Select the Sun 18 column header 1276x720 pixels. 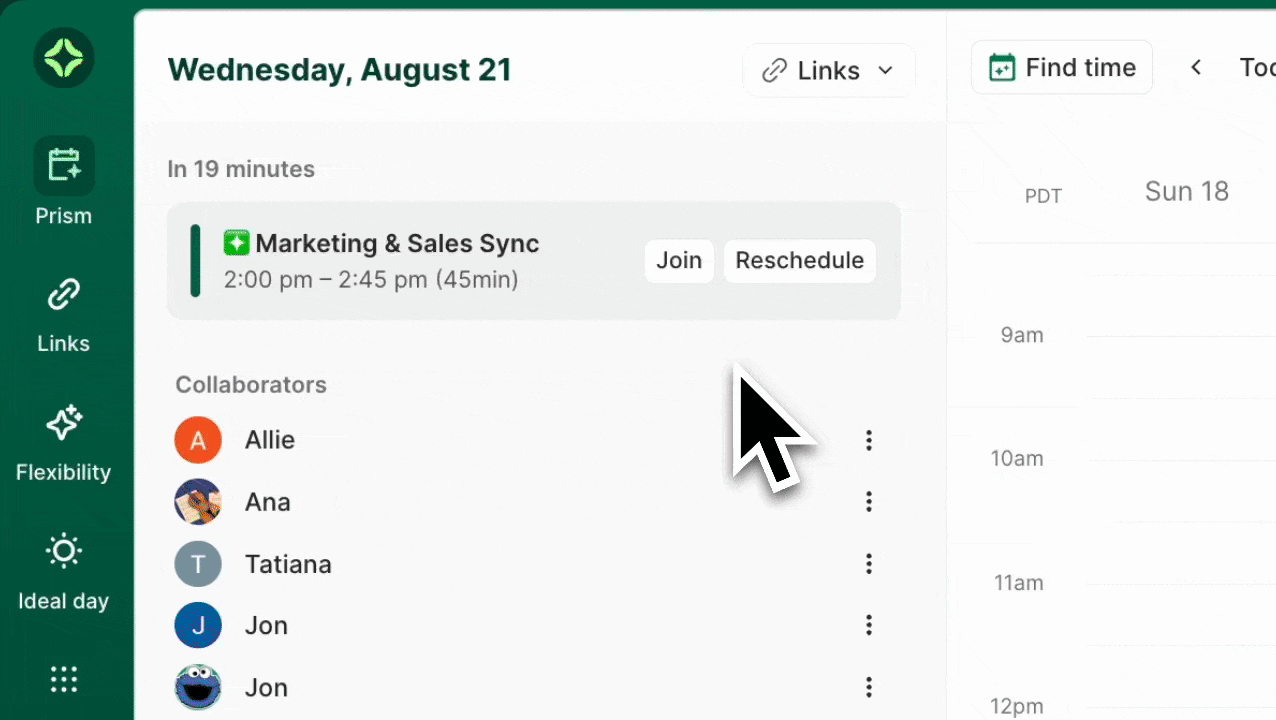pyautogui.click(x=1186, y=192)
